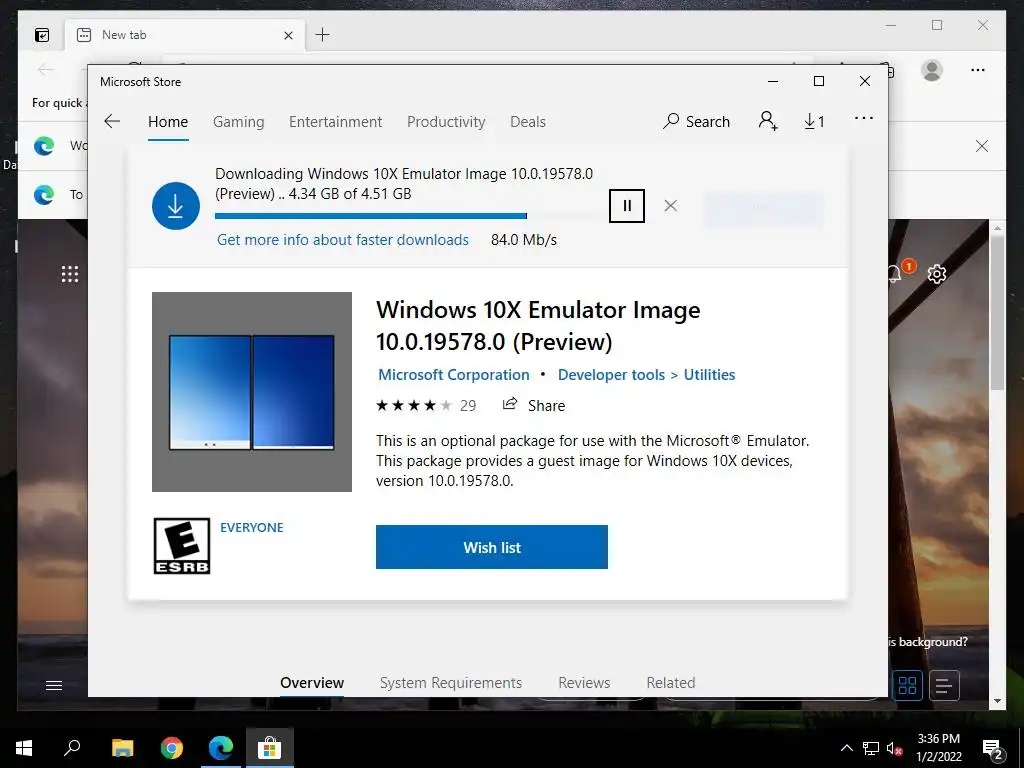Viewport: 1024px width, 768px height.
Task: Open Get more info about faster downloads
Action: (x=343, y=240)
